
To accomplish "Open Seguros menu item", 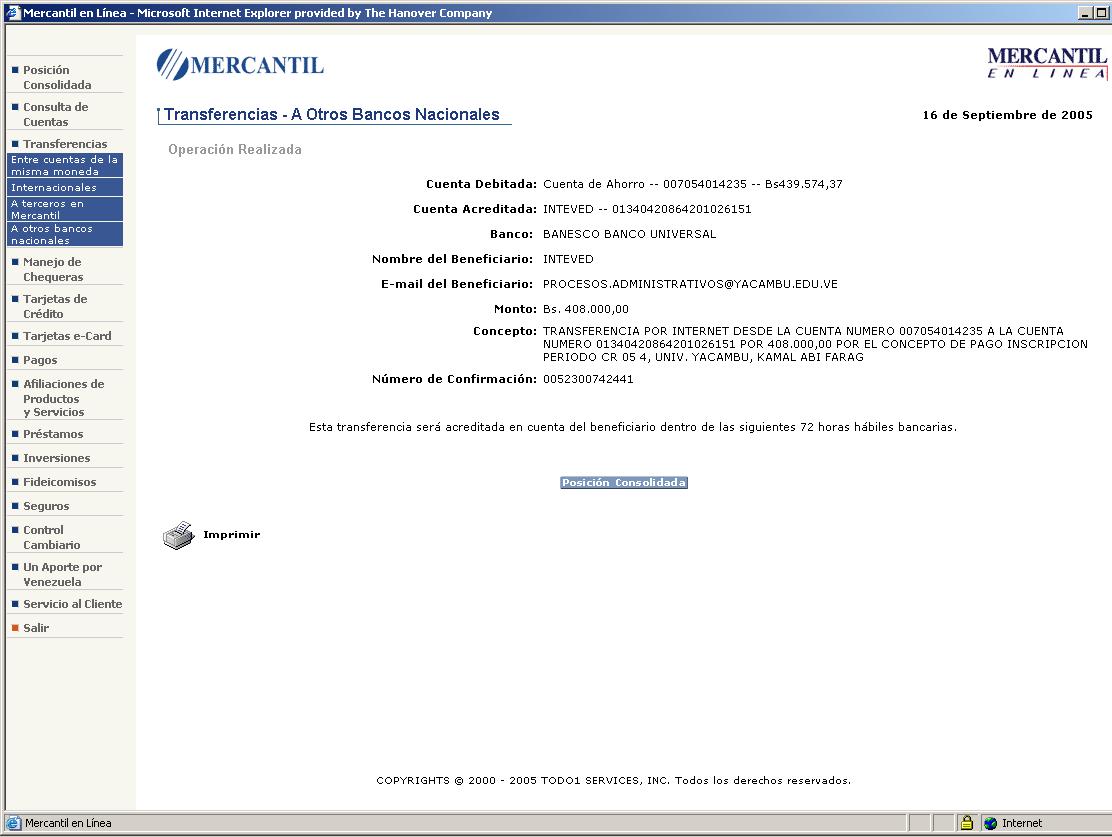I will pos(46,506).
